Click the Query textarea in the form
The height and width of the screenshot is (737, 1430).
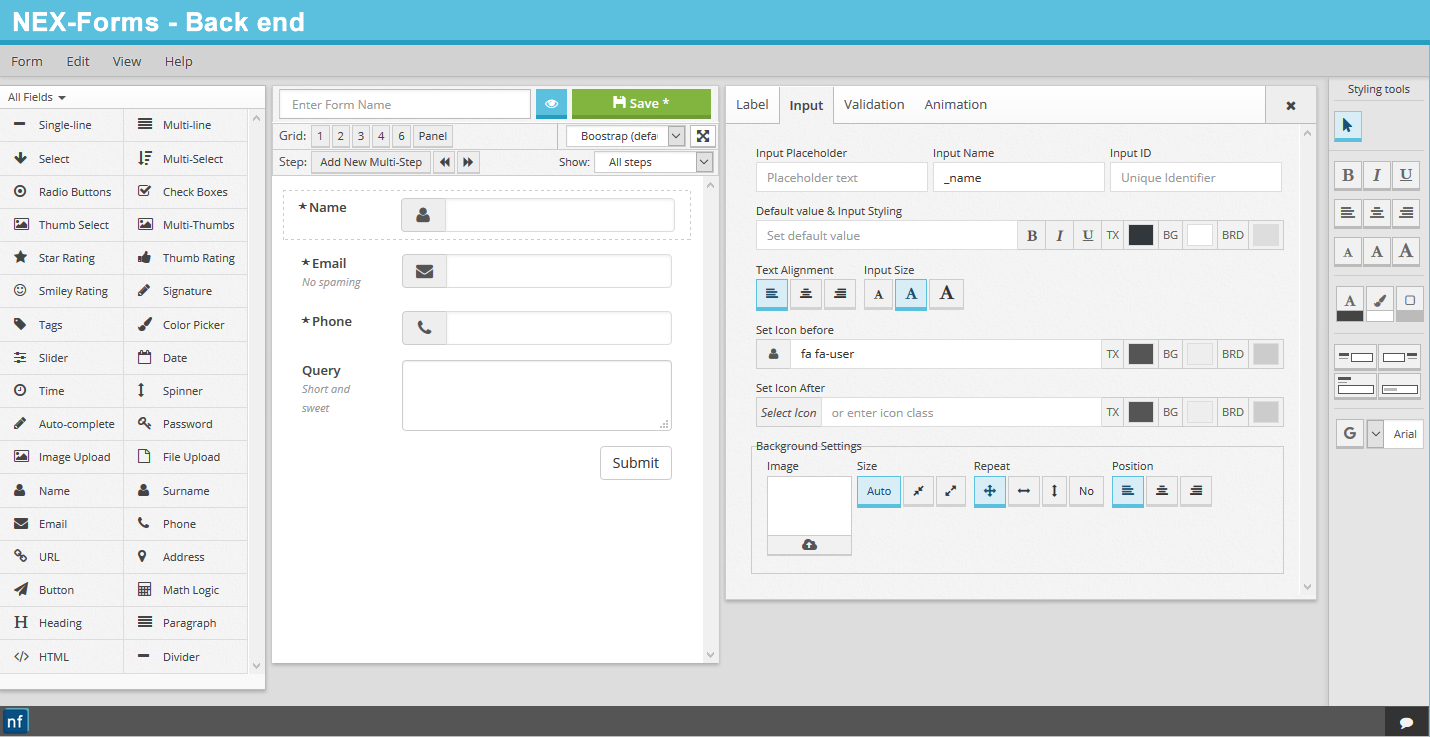tap(537, 395)
